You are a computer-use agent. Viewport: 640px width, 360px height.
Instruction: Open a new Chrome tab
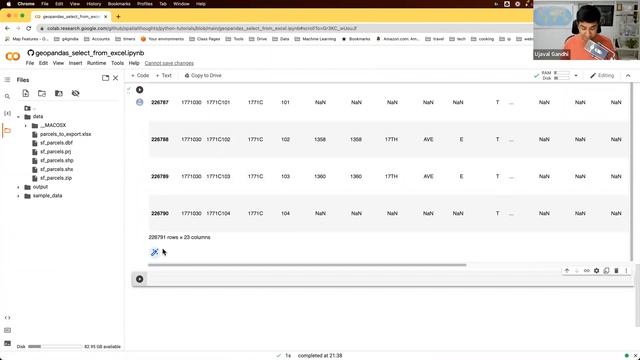[x=118, y=16]
